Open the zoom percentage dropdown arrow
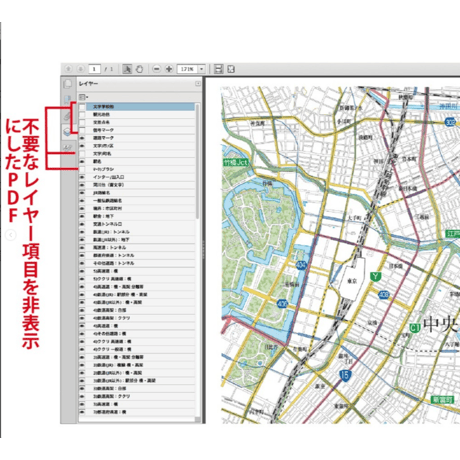 pyautogui.click(x=201, y=69)
